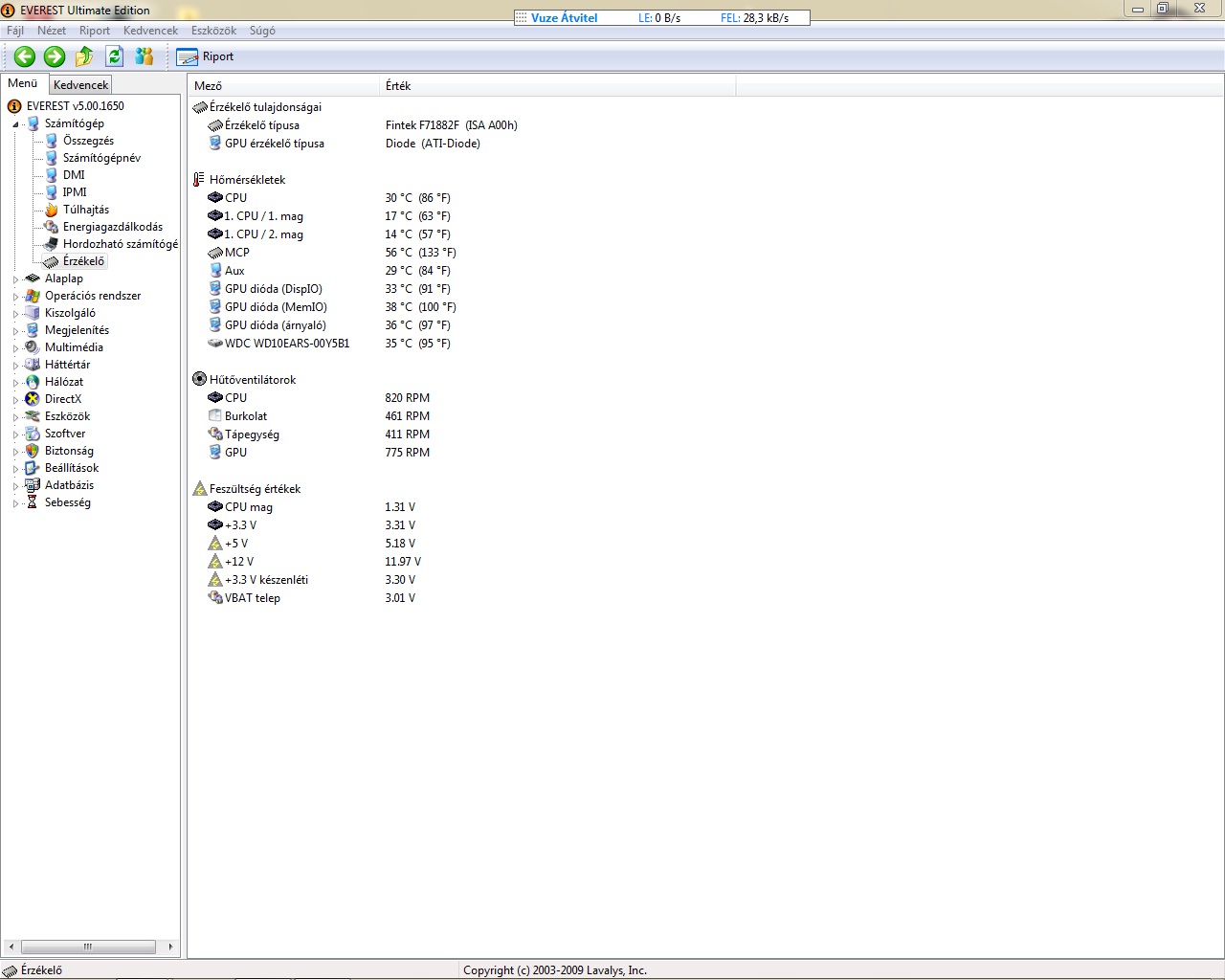Click the VBAT telep battery icon
Screen dimensions: 1225x980
coord(215,598)
